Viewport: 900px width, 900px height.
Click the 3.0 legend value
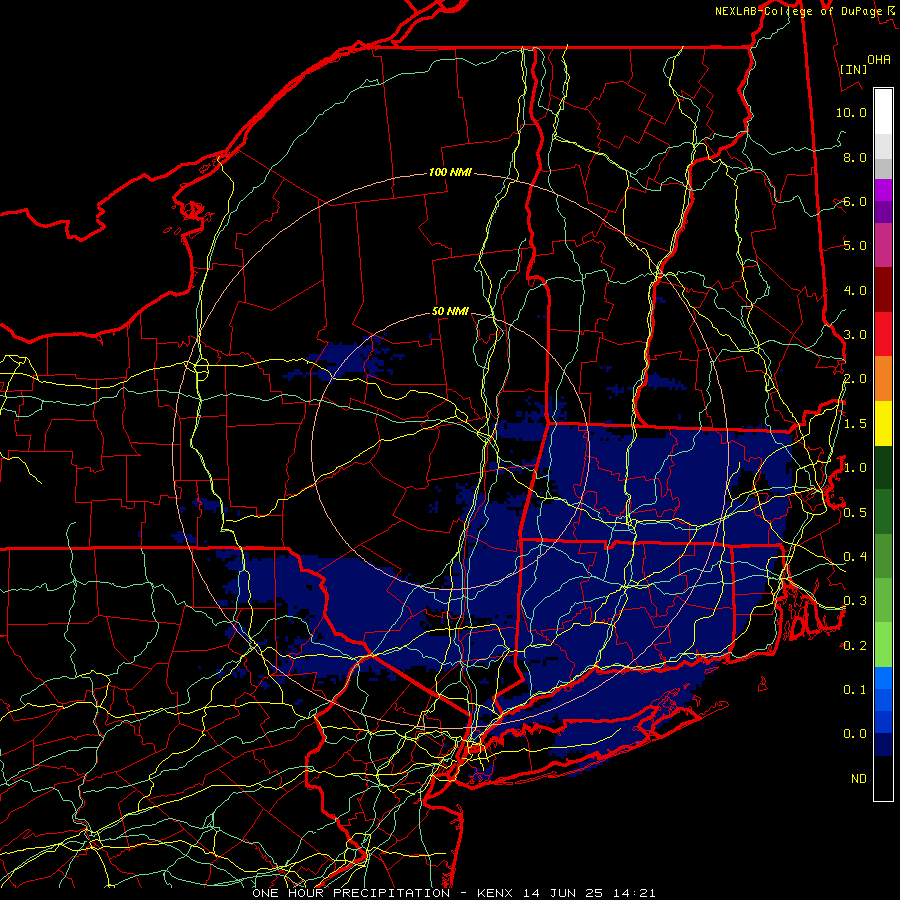pos(855,335)
